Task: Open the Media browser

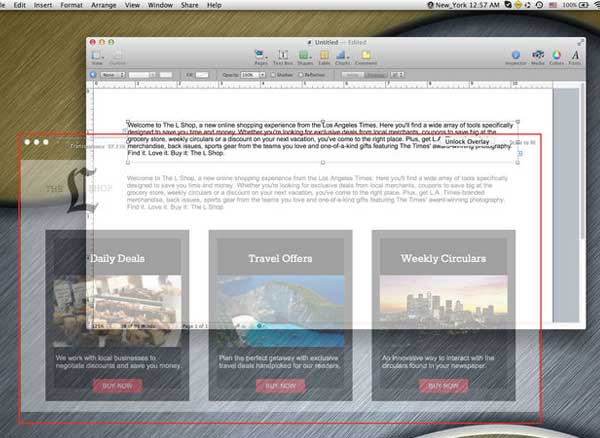Action: pyautogui.click(x=538, y=57)
